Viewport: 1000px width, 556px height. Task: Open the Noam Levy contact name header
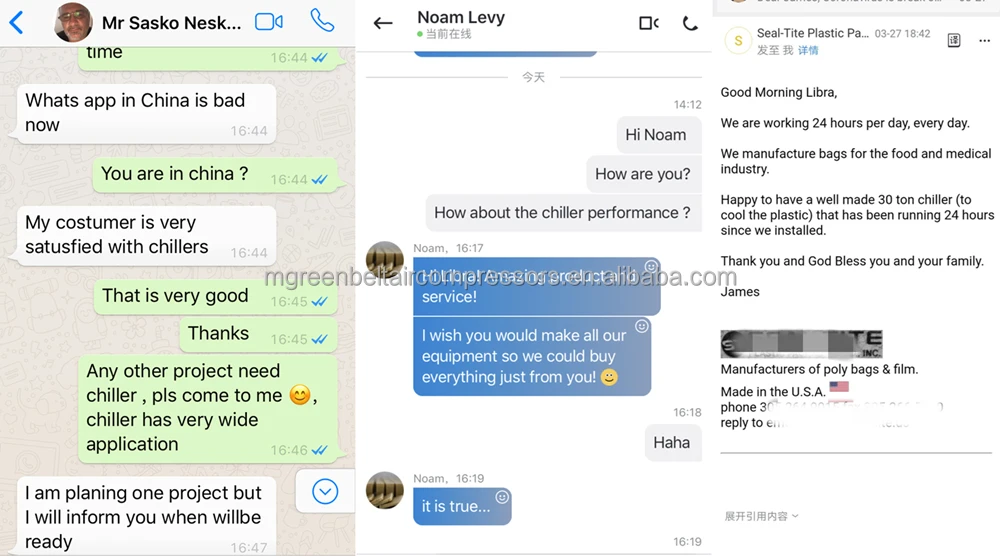click(460, 17)
